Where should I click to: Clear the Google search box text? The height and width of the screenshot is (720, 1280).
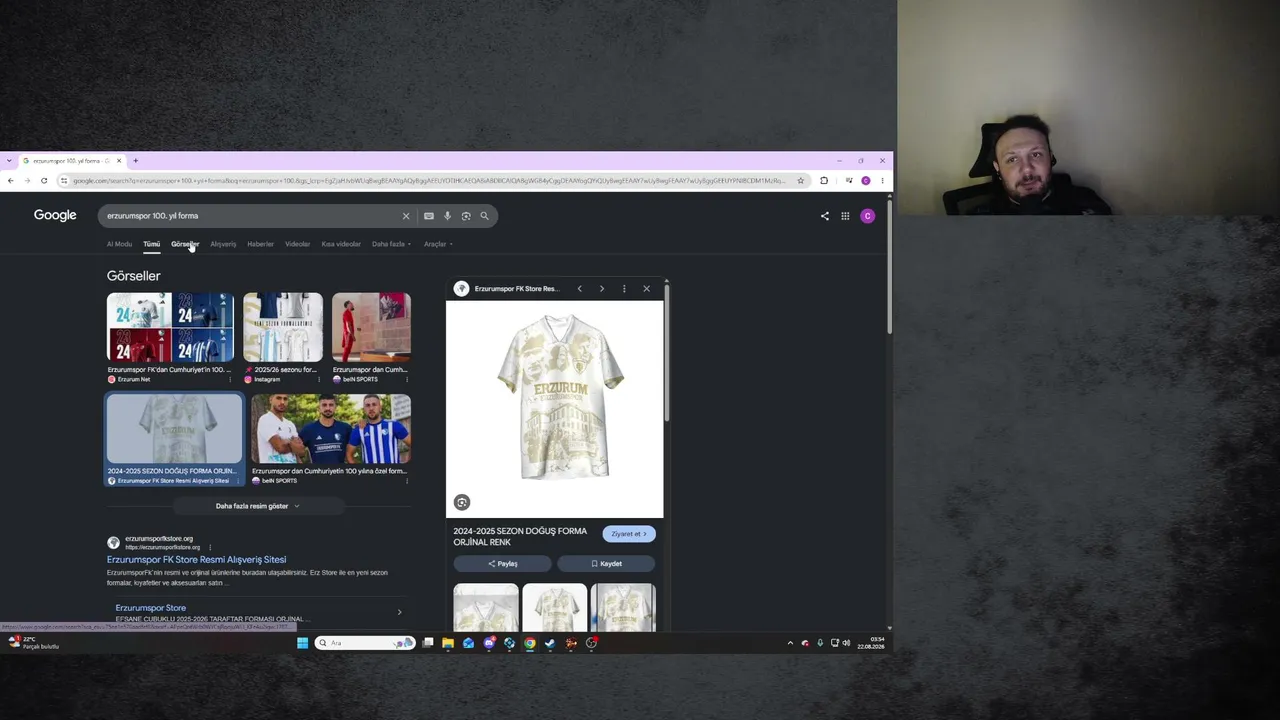coord(406,216)
